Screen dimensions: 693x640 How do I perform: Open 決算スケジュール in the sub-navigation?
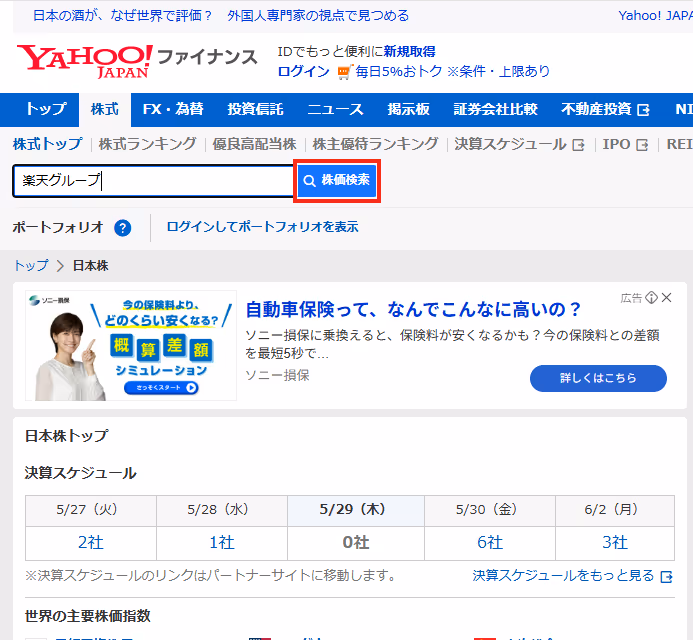point(519,144)
